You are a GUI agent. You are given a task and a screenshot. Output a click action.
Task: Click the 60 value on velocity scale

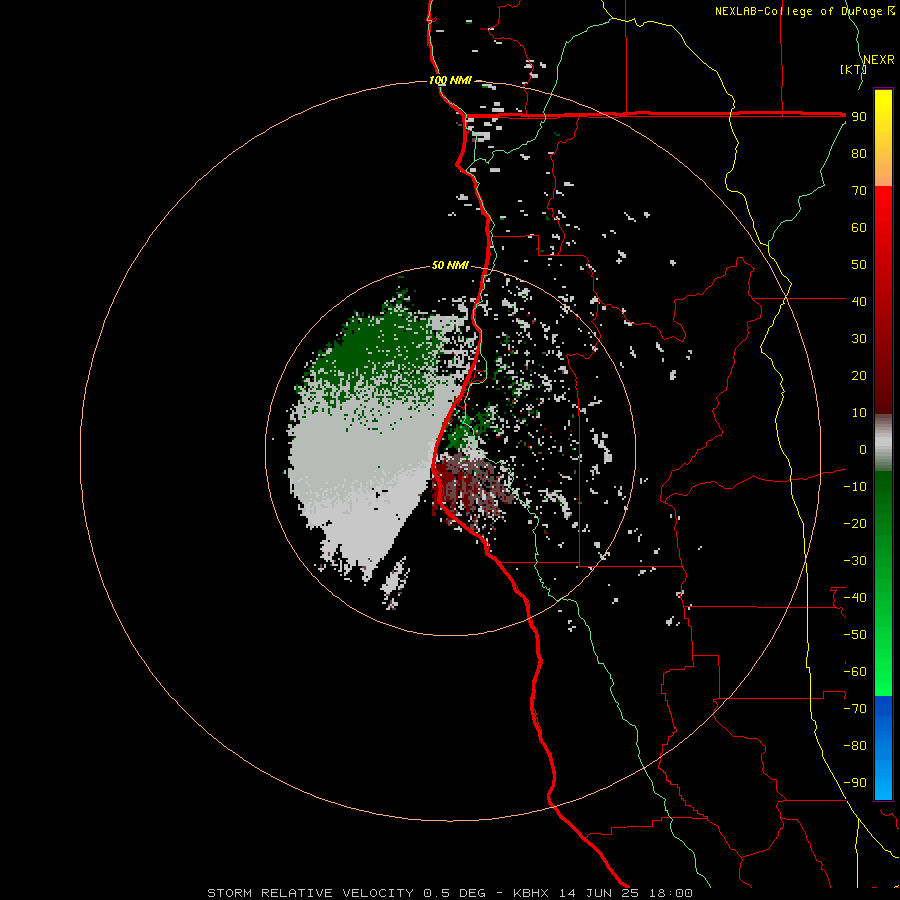click(x=859, y=227)
